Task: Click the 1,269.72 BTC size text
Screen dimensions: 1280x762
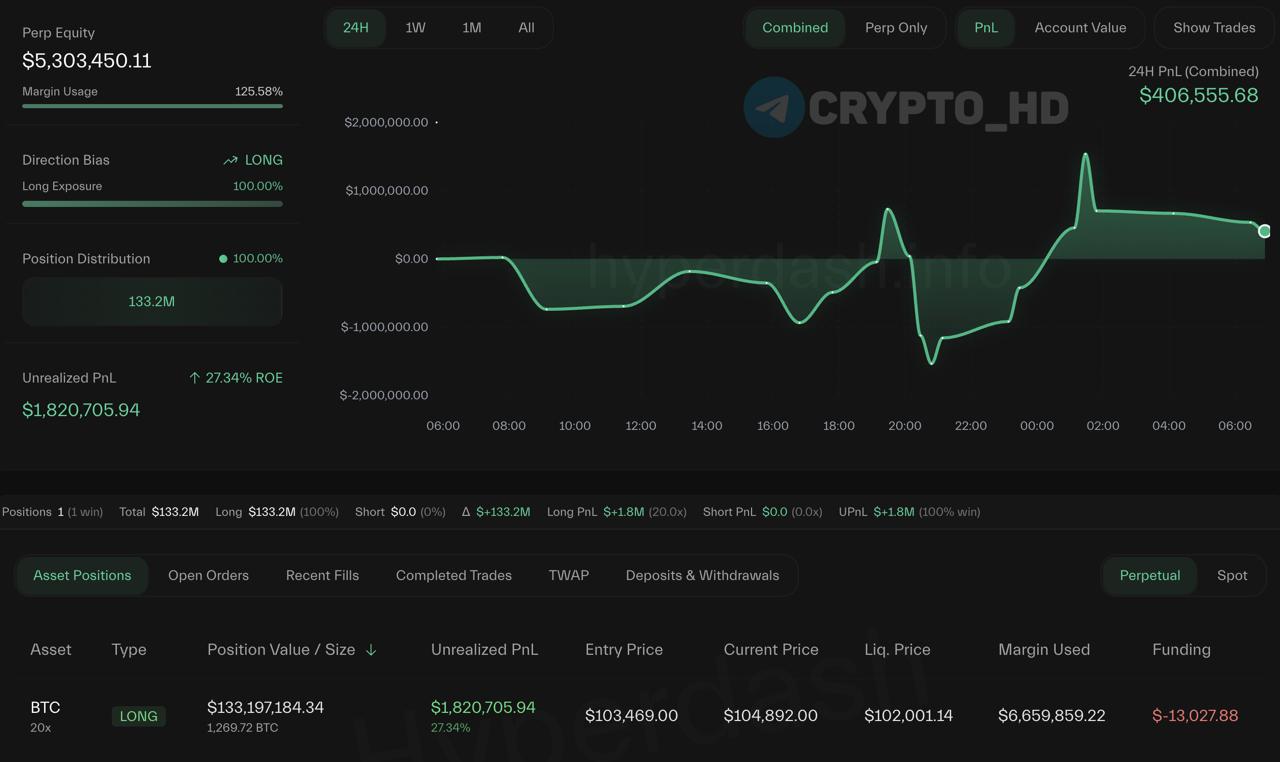Action: tap(242, 728)
